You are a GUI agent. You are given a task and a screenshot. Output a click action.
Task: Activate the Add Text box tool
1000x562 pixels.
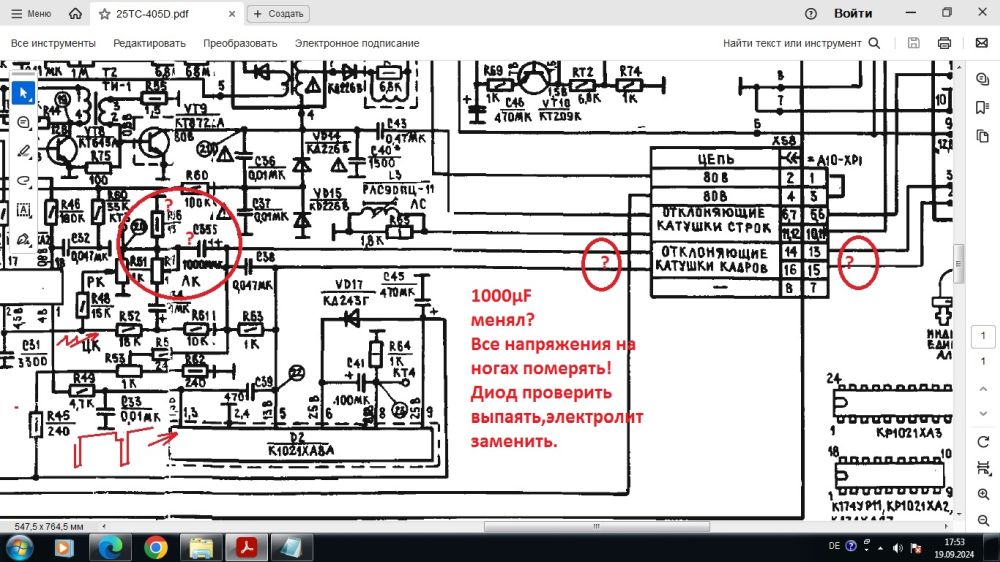pyautogui.click(x=24, y=210)
